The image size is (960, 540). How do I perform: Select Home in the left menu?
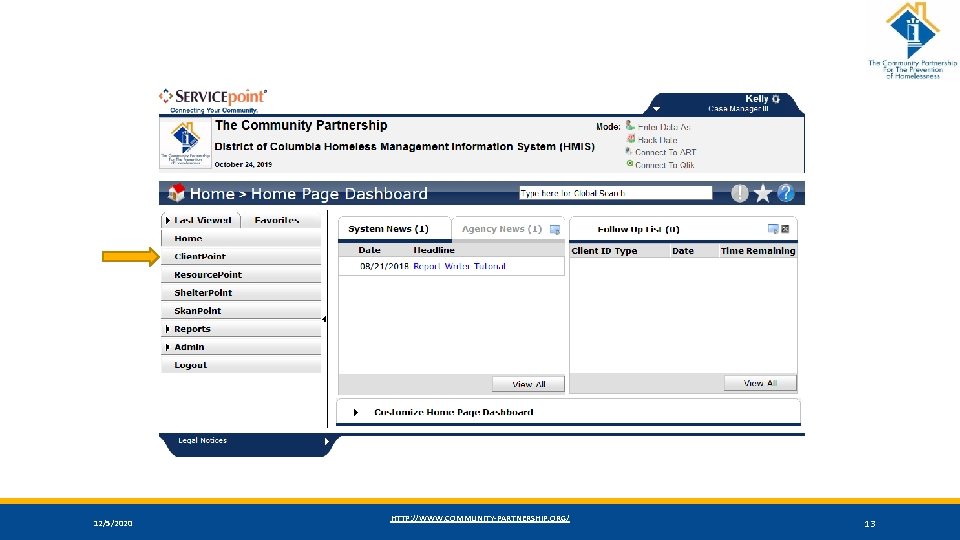[x=241, y=239]
